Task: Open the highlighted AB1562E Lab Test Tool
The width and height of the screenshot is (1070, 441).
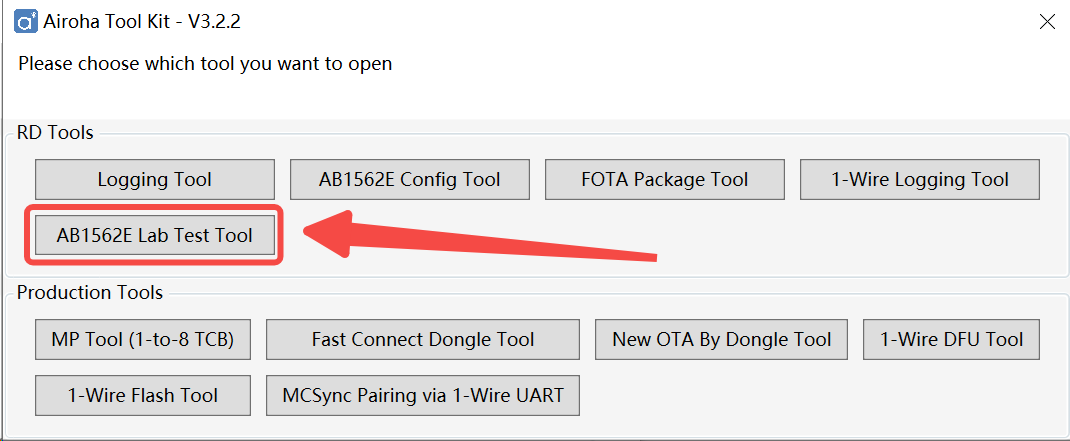Action: [x=155, y=236]
